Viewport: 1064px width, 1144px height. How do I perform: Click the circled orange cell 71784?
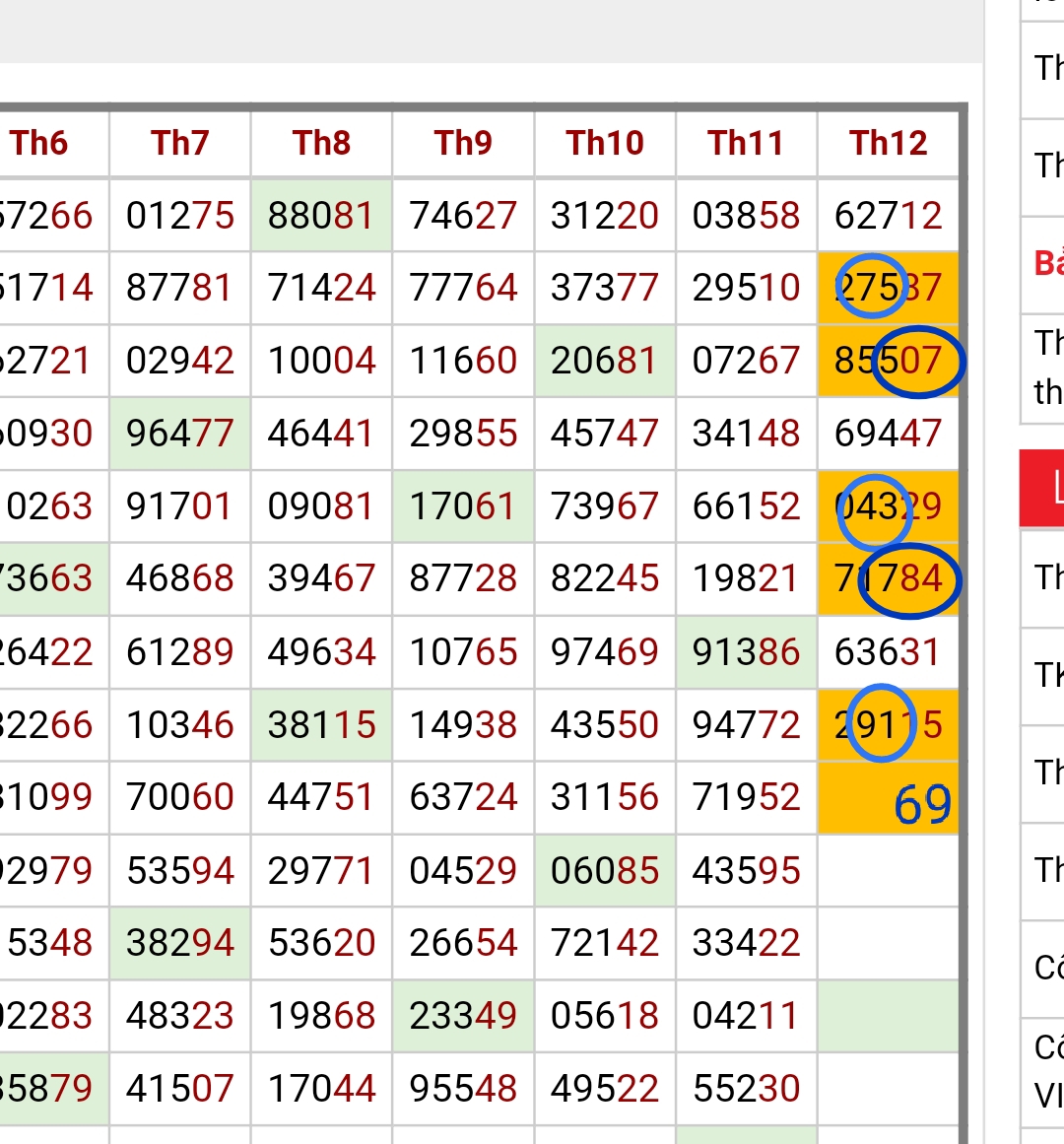click(889, 579)
